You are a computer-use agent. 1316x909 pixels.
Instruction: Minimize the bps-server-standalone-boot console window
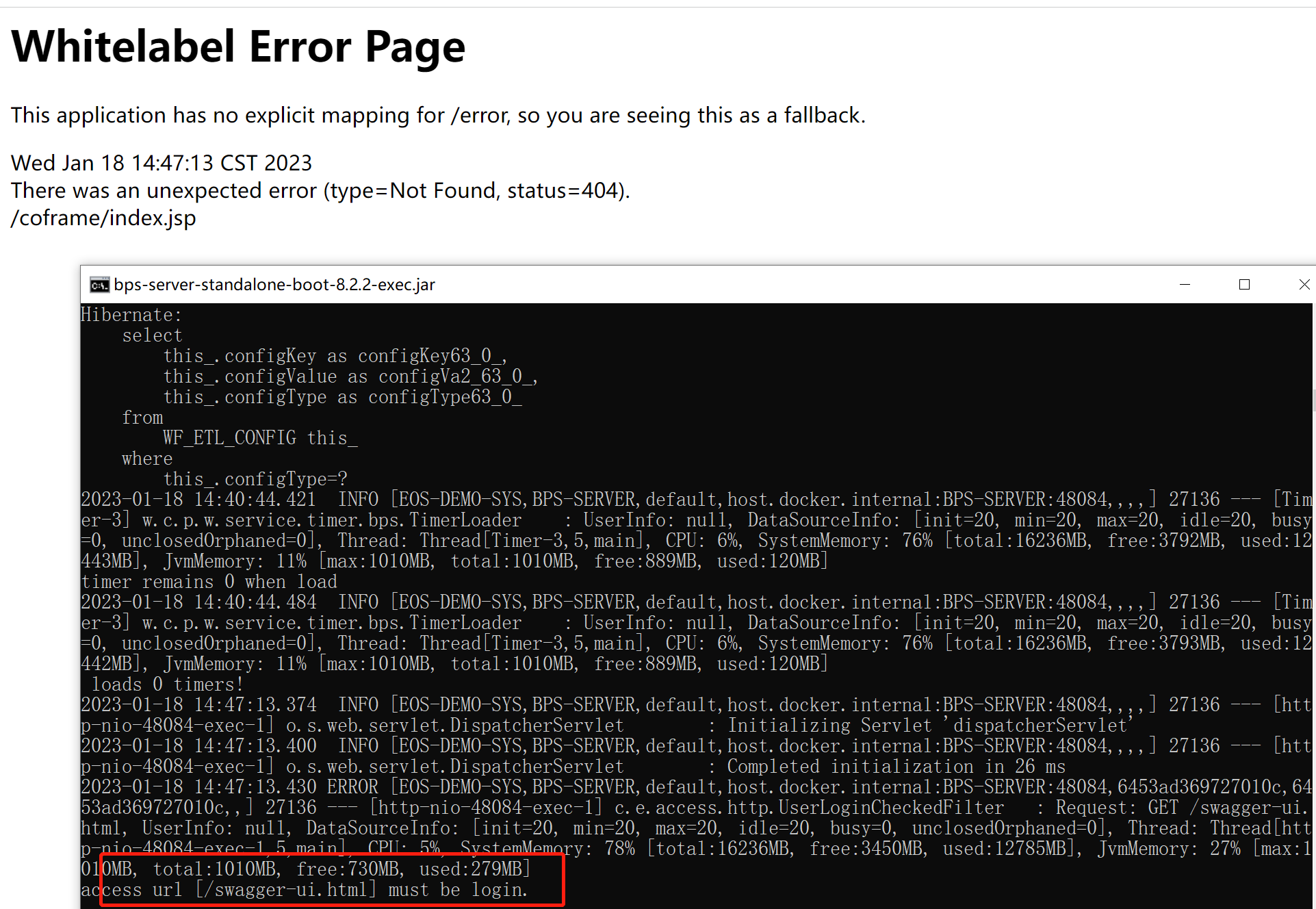tap(1185, 285)
